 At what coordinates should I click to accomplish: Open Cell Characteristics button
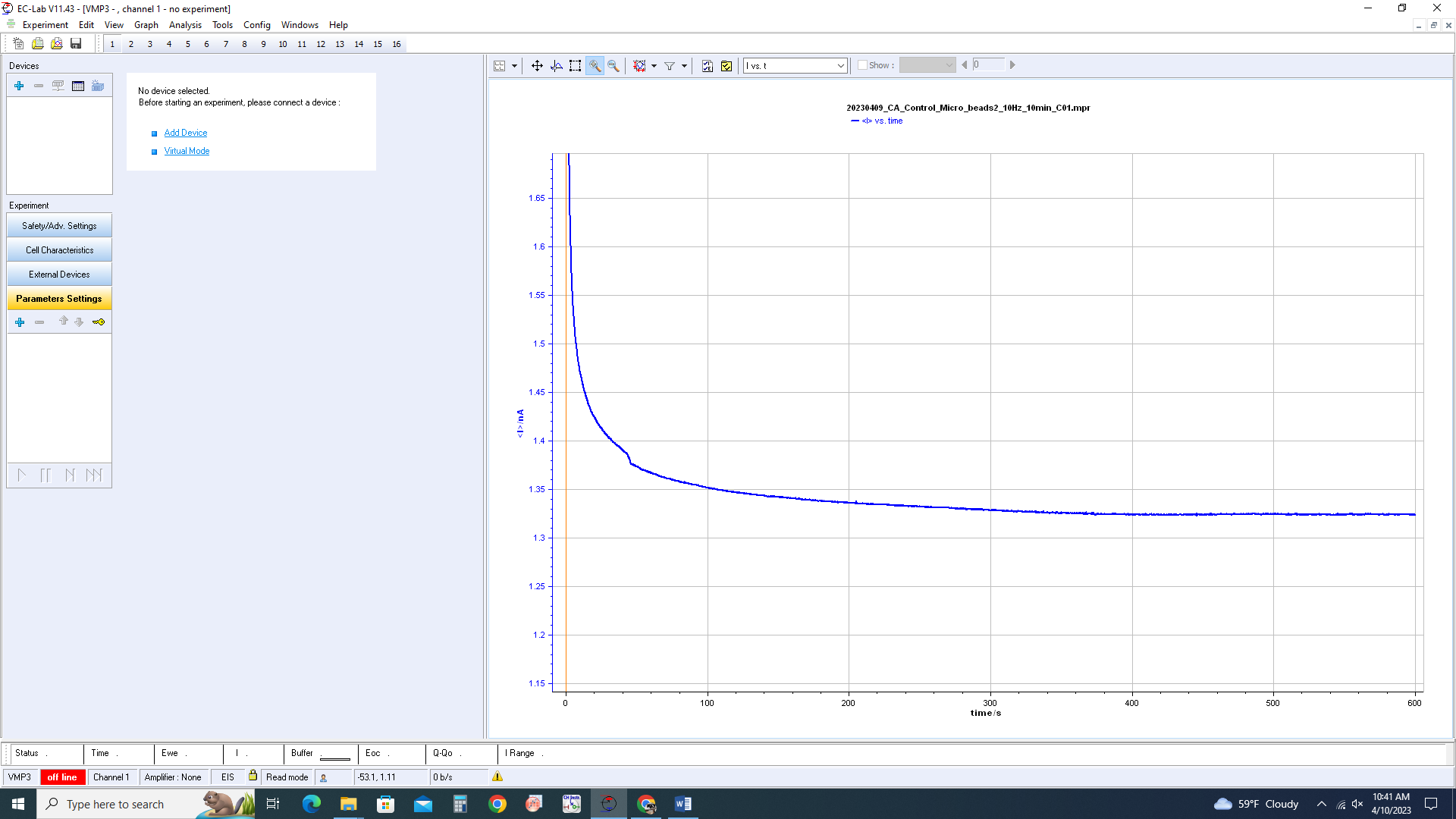pos(59,250)
